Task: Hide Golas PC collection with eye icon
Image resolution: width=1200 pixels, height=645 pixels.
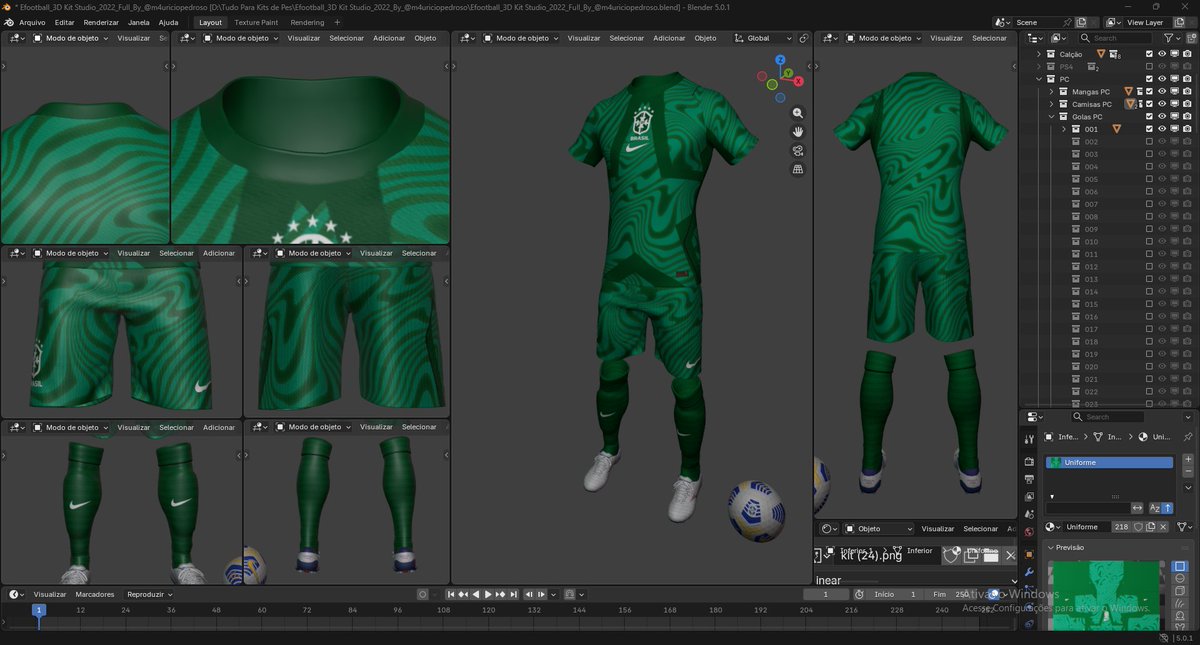Action: 1162,116
